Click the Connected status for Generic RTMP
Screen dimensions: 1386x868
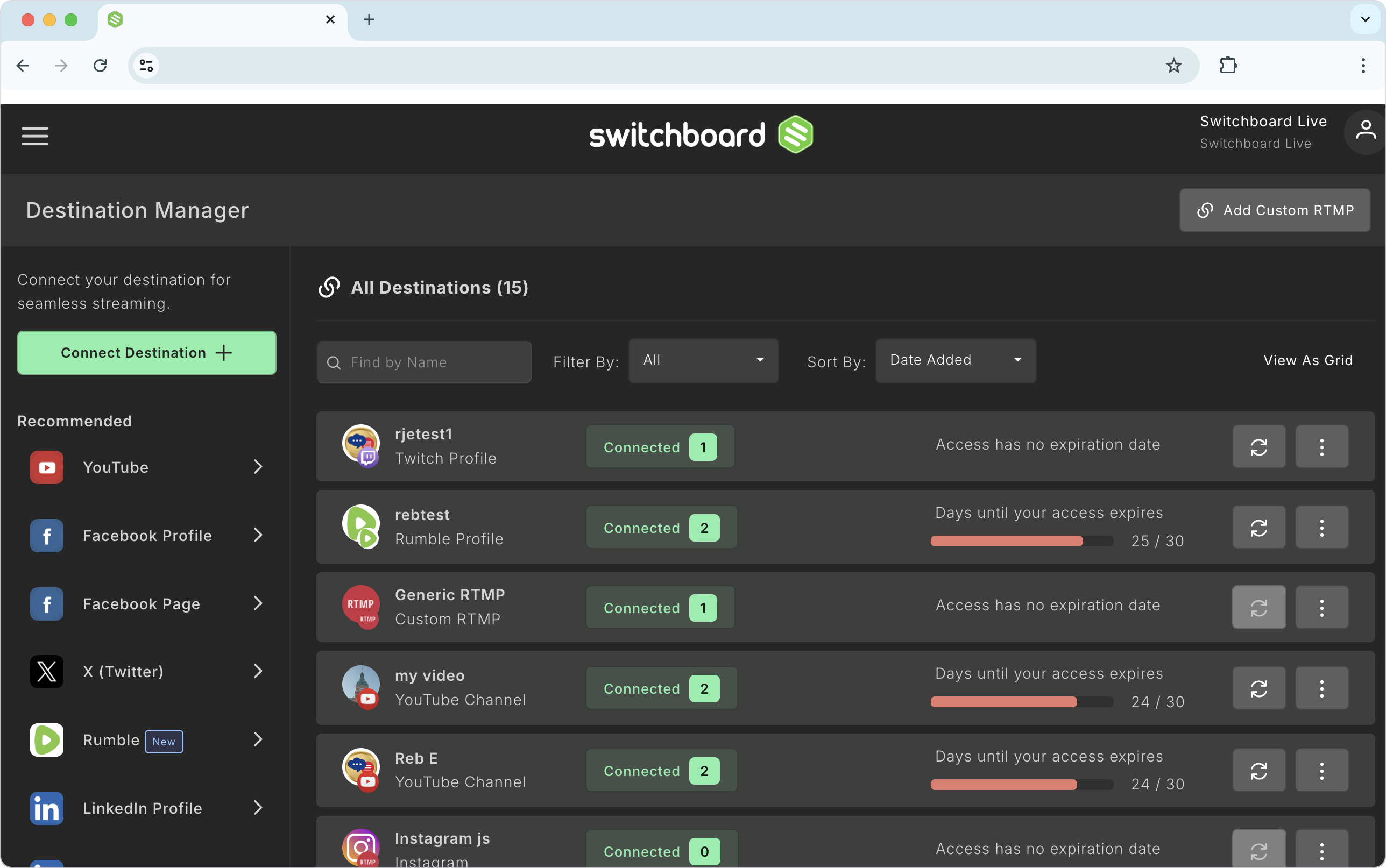pos(660,607)
